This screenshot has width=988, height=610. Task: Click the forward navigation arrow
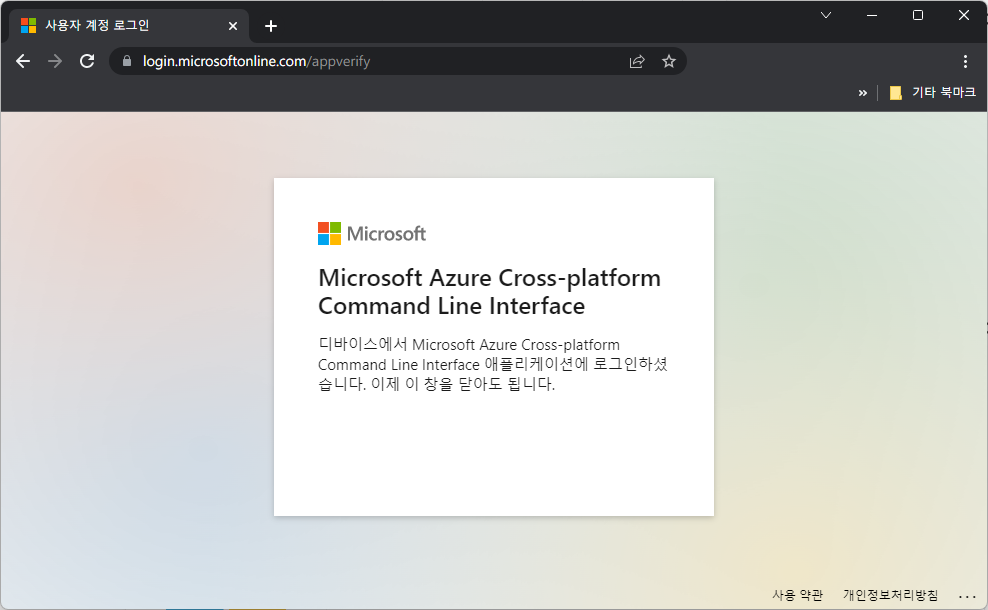[x=55, y=61]
